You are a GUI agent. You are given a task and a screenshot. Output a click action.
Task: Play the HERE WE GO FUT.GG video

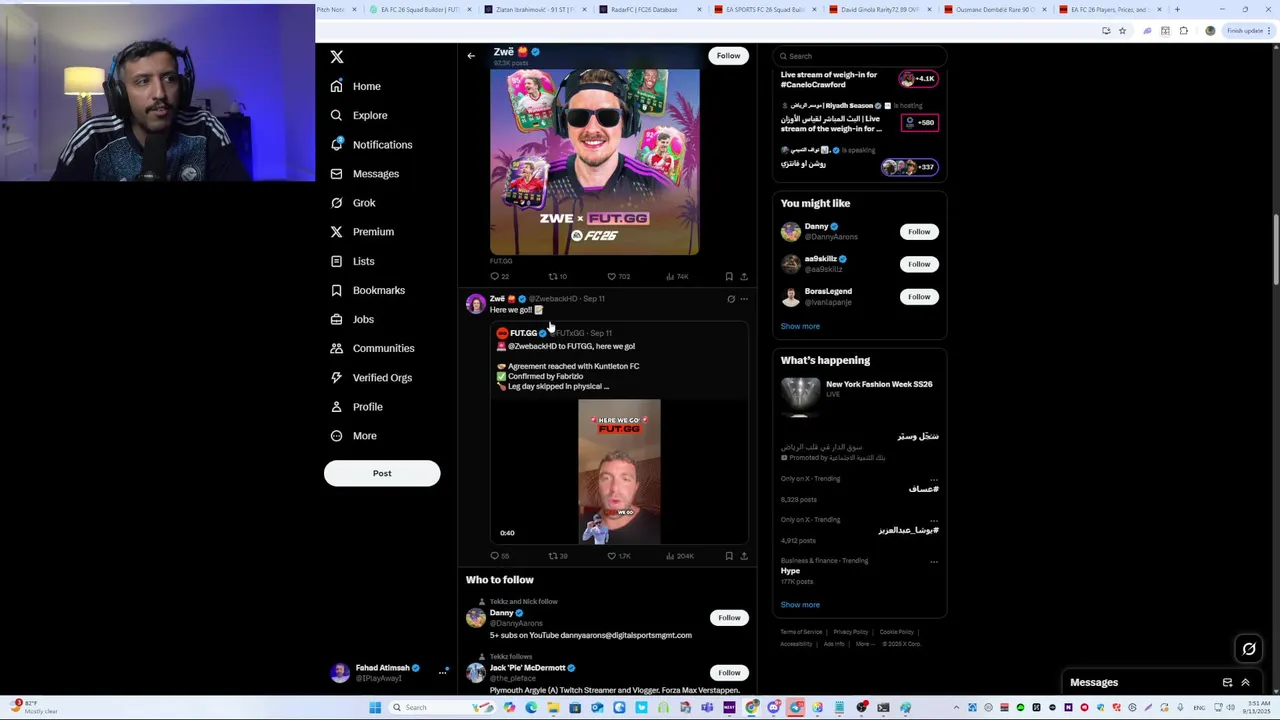tap(619, 471)
